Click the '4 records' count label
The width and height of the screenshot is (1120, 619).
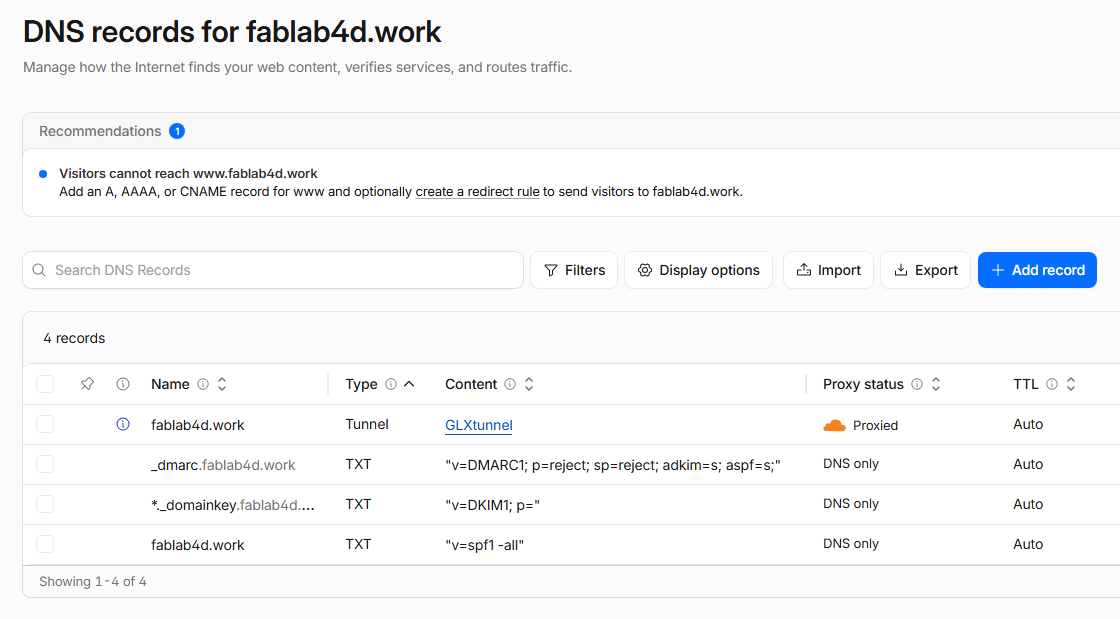(74, 338)
